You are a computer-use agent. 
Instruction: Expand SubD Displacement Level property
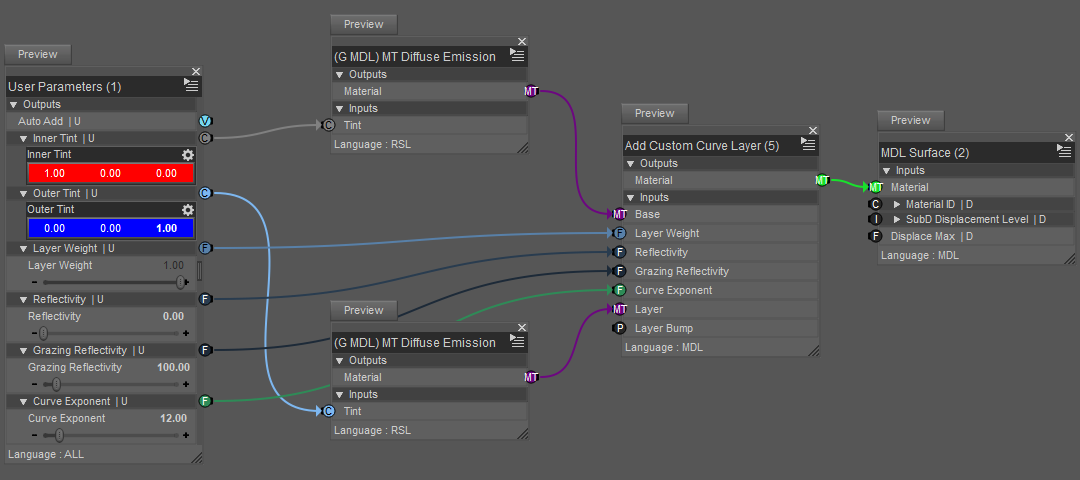tap(897, 220)
